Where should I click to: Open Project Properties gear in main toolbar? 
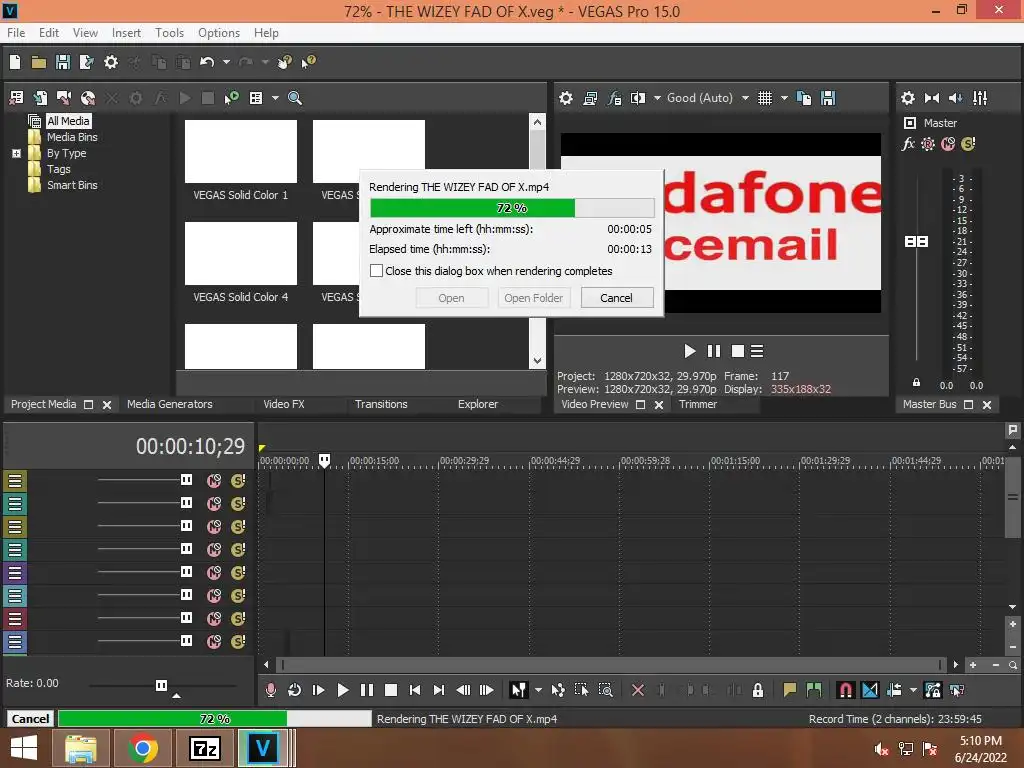(x=111, y=62)
